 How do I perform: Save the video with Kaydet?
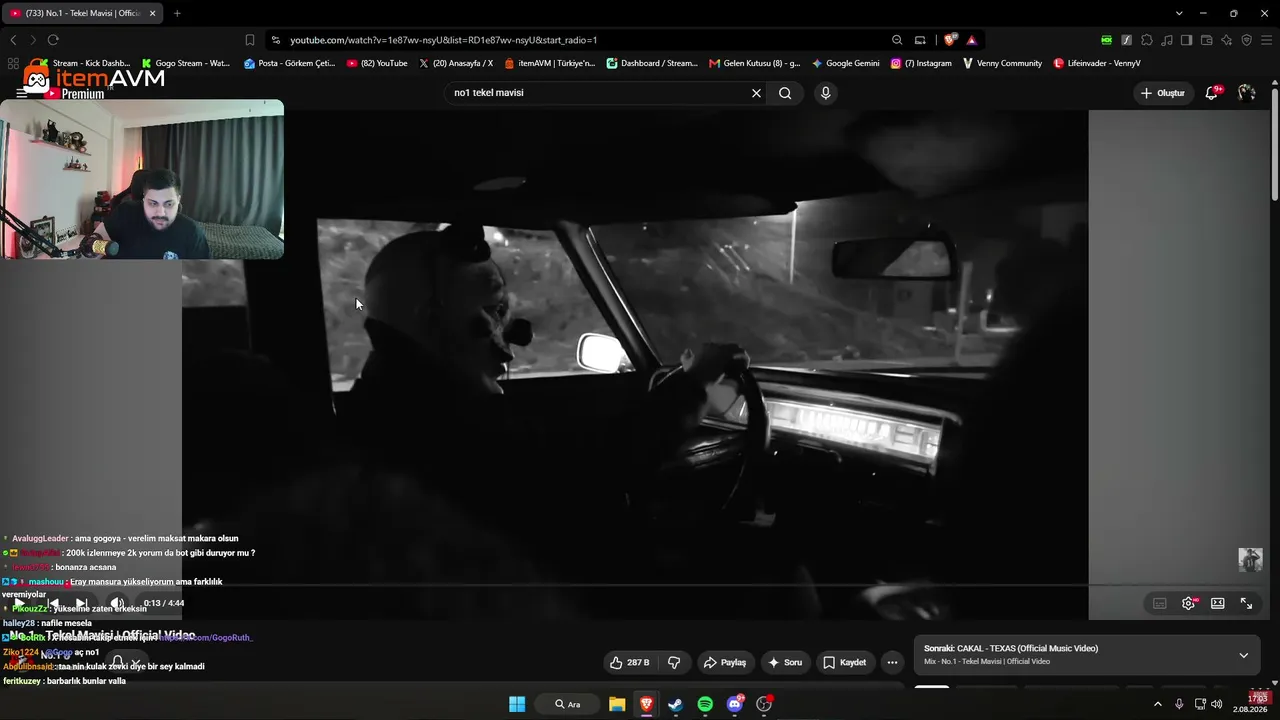(845, 662)
